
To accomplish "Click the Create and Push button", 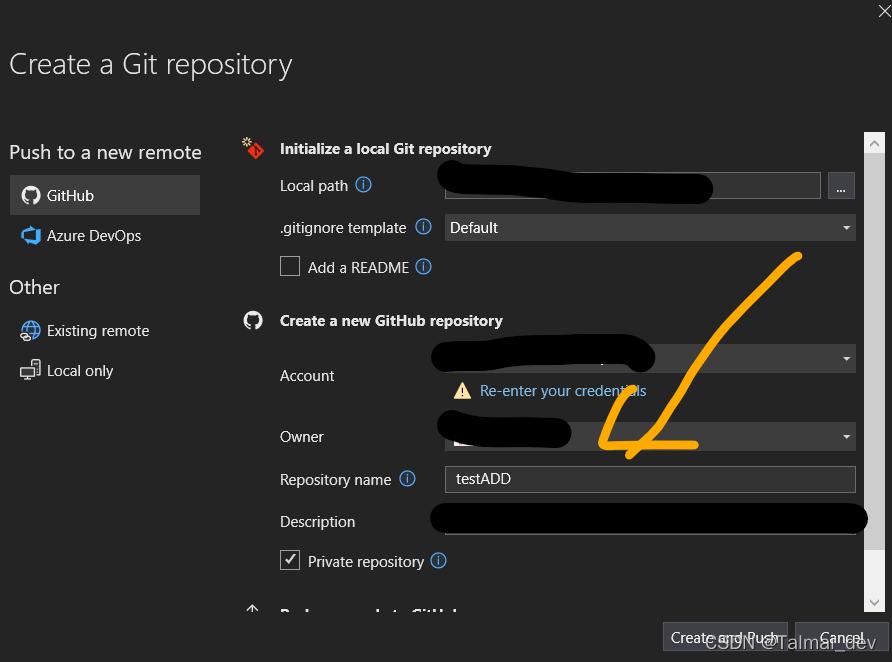I will pos(725,637).
